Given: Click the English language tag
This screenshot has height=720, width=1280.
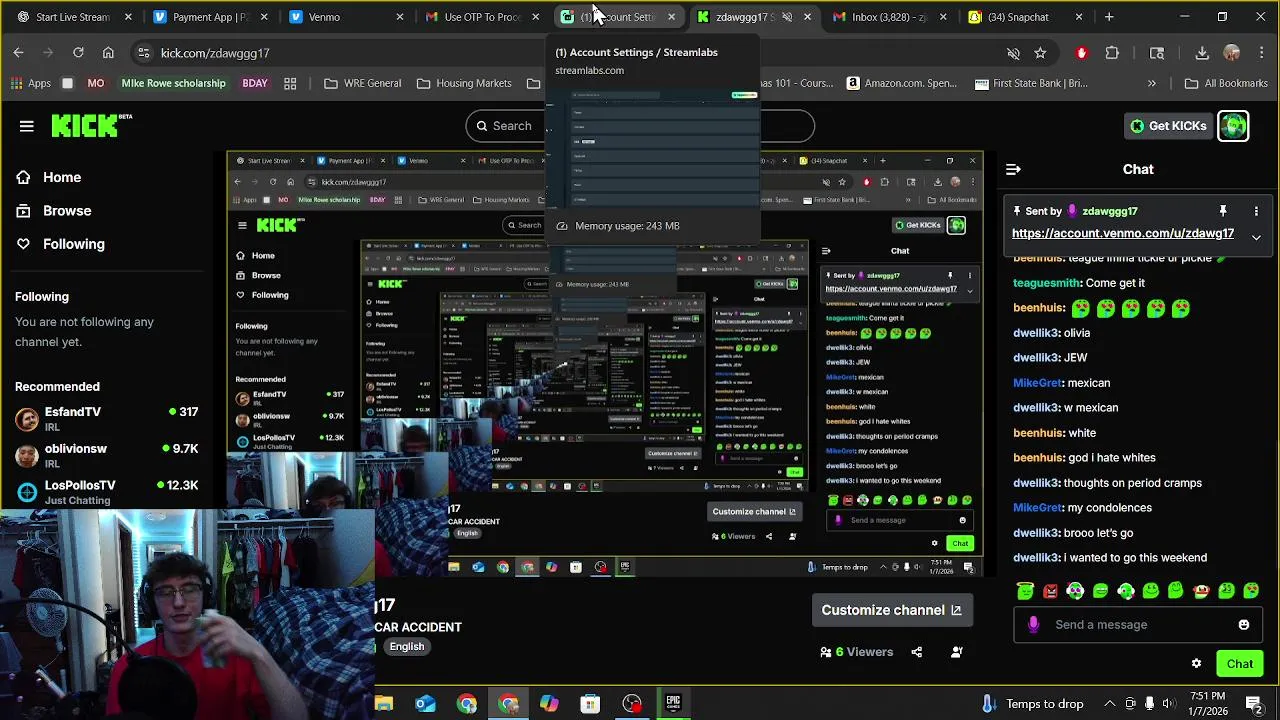Looking at the screenshot, I should tap(406, 646).
